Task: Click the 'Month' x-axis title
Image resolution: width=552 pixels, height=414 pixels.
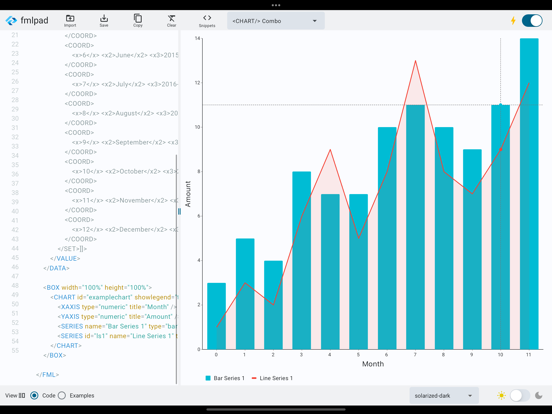Action: coord(373,364)
